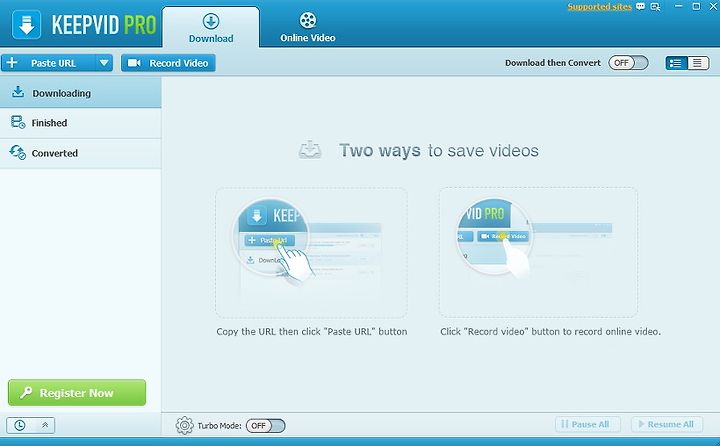Click the chat search icon in title bar
The width and height of the screenshot is (720, 446).
point(655,7)
